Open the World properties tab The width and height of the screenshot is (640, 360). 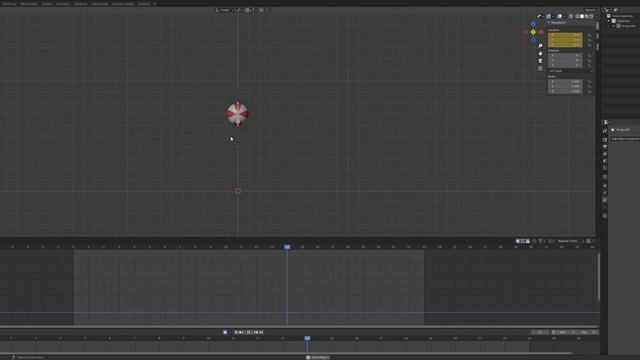click(605, 168)
